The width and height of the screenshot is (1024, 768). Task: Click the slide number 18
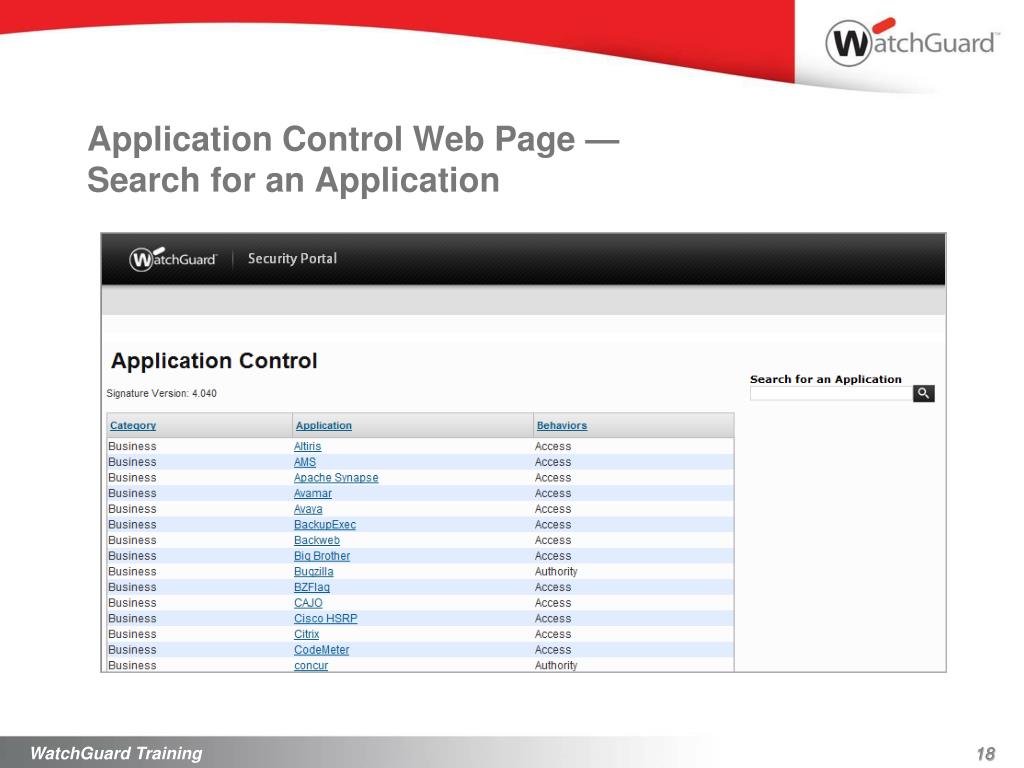[985, 754]
